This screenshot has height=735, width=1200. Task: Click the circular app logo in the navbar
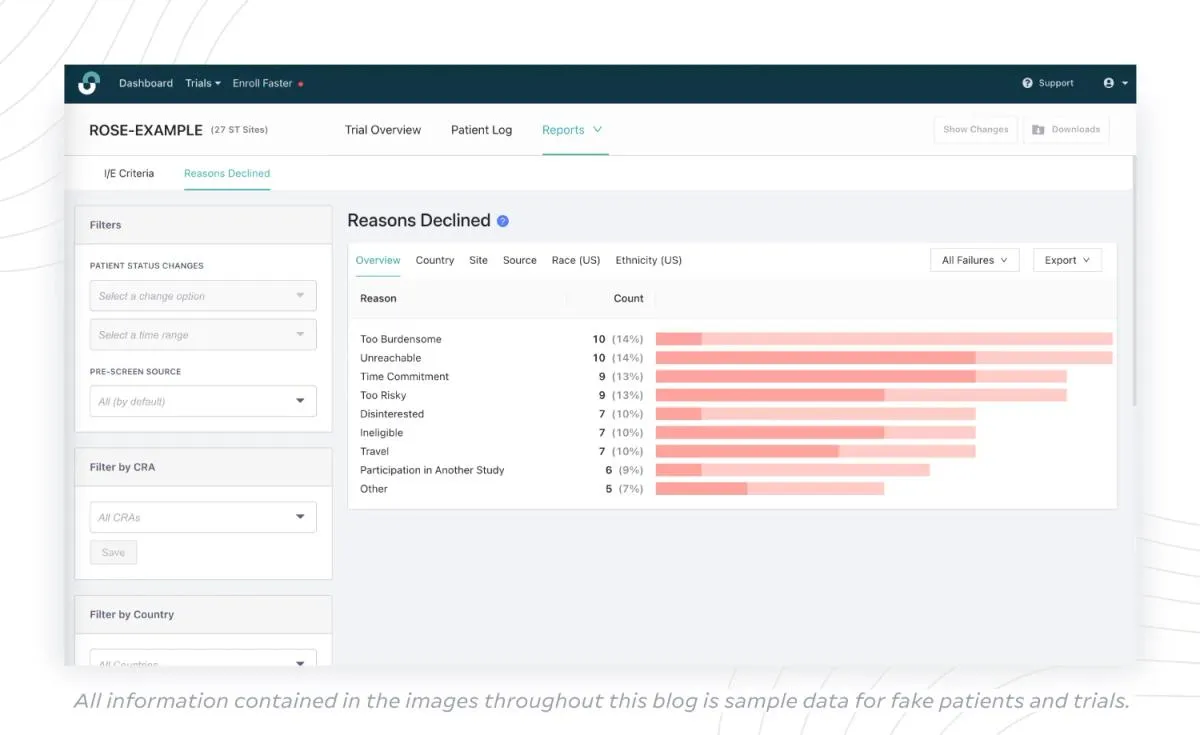(x=89, y=83)
